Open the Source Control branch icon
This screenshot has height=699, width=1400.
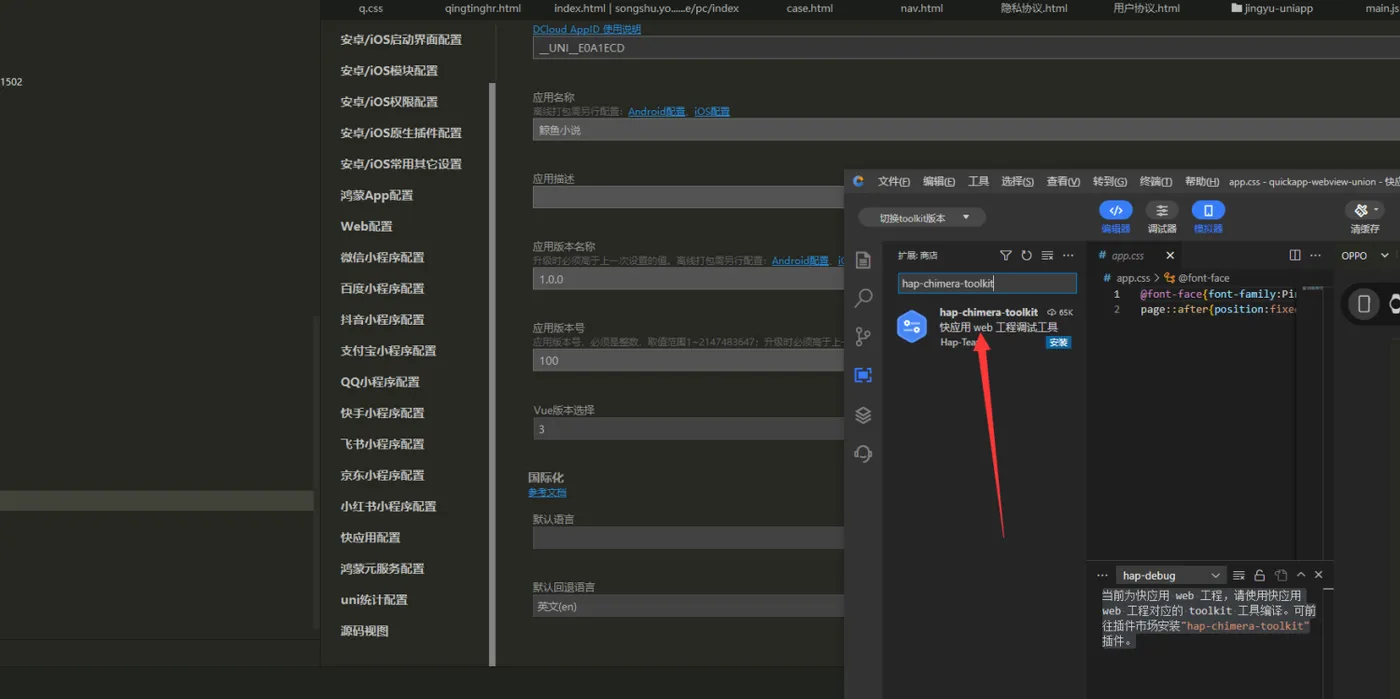[863, 337]
